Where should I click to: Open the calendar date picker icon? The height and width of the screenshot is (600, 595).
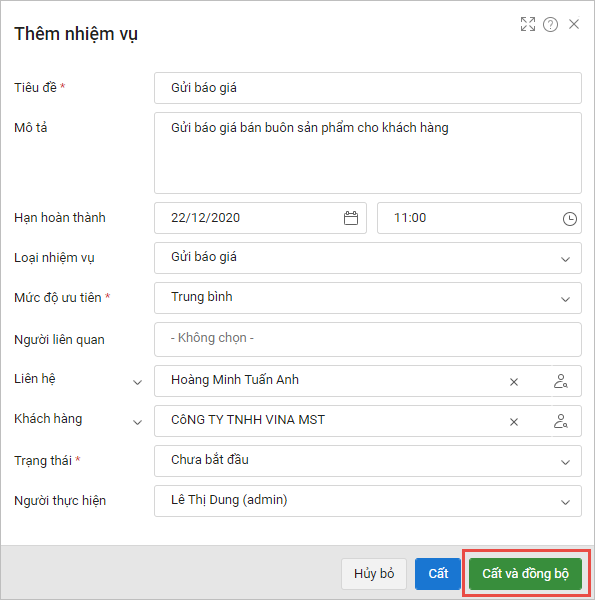coord(350,218)
